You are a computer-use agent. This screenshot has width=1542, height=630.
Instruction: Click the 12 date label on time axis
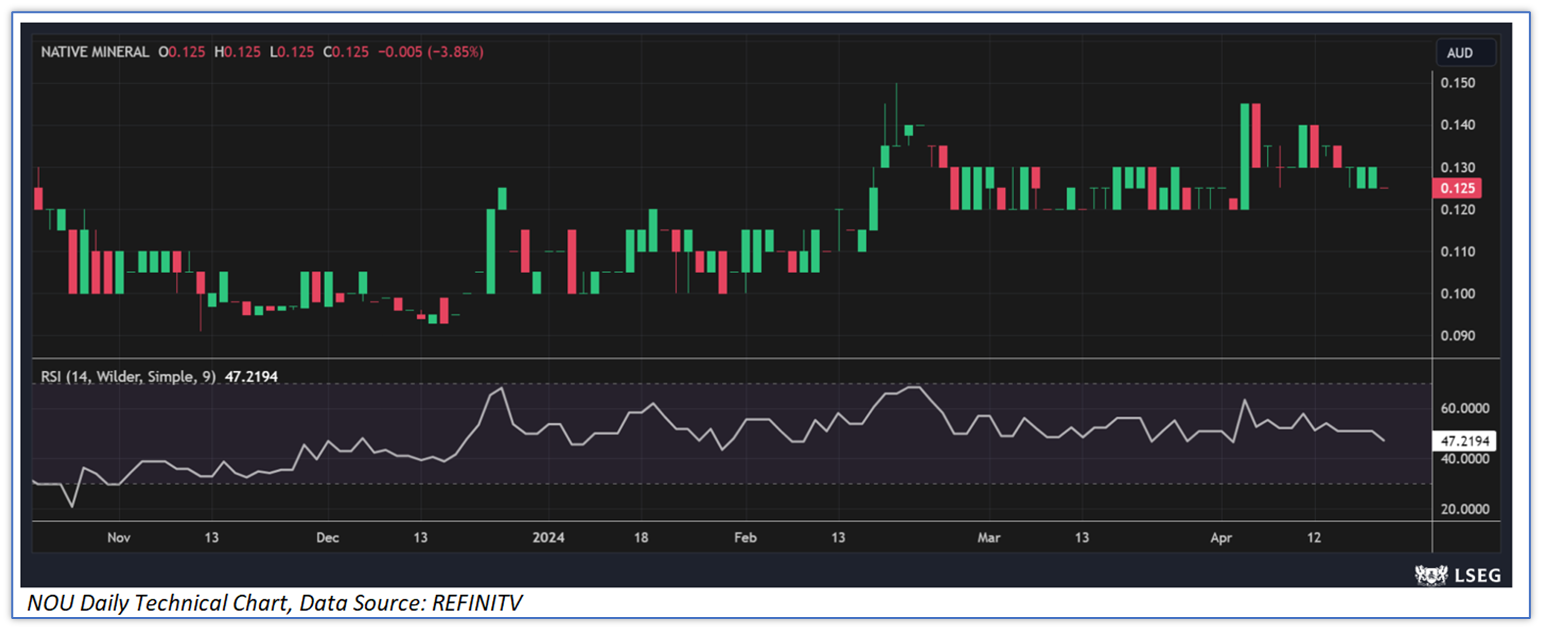click(1315, 537)
